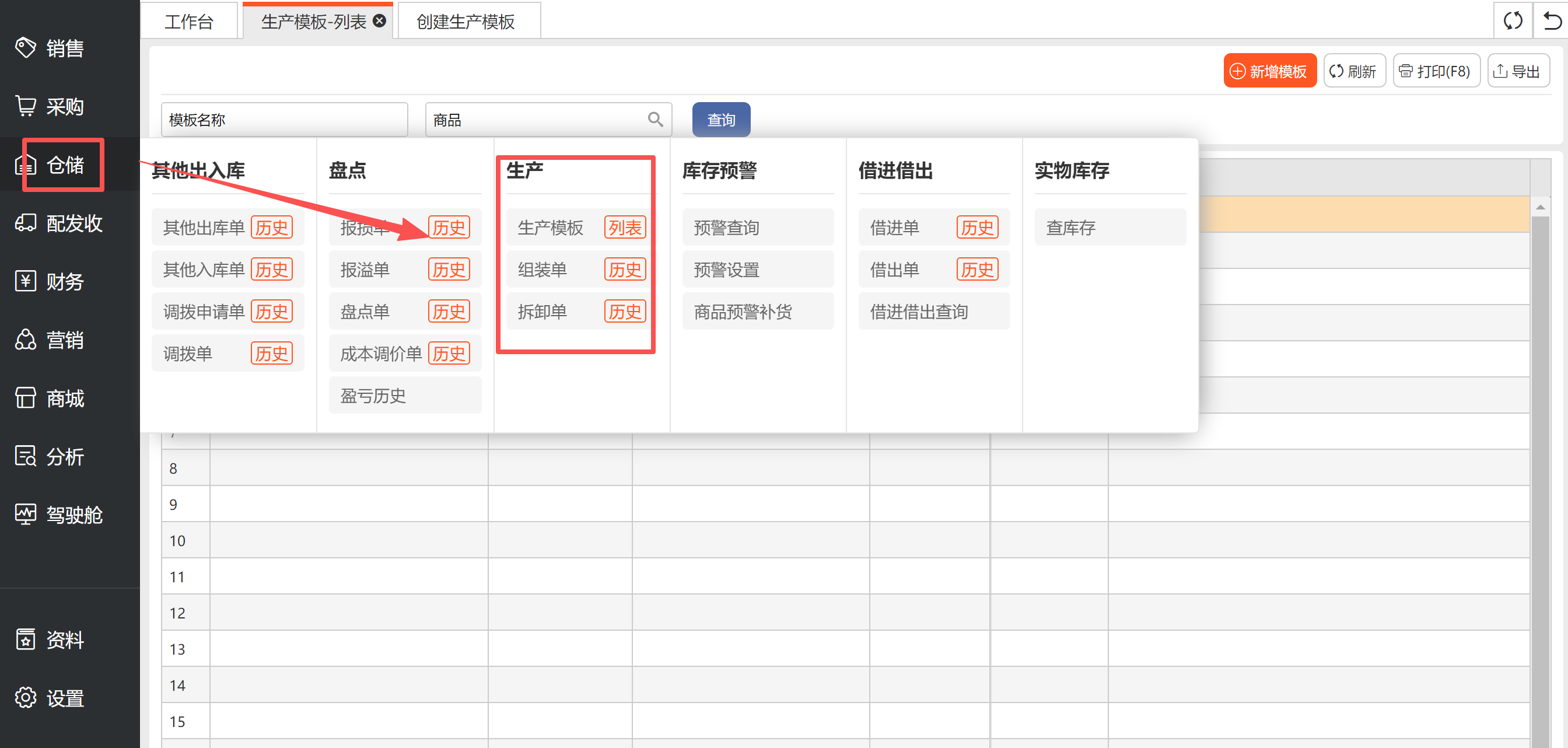
Task: Open 预警查询 menu entry
Action: click(758, 228)
